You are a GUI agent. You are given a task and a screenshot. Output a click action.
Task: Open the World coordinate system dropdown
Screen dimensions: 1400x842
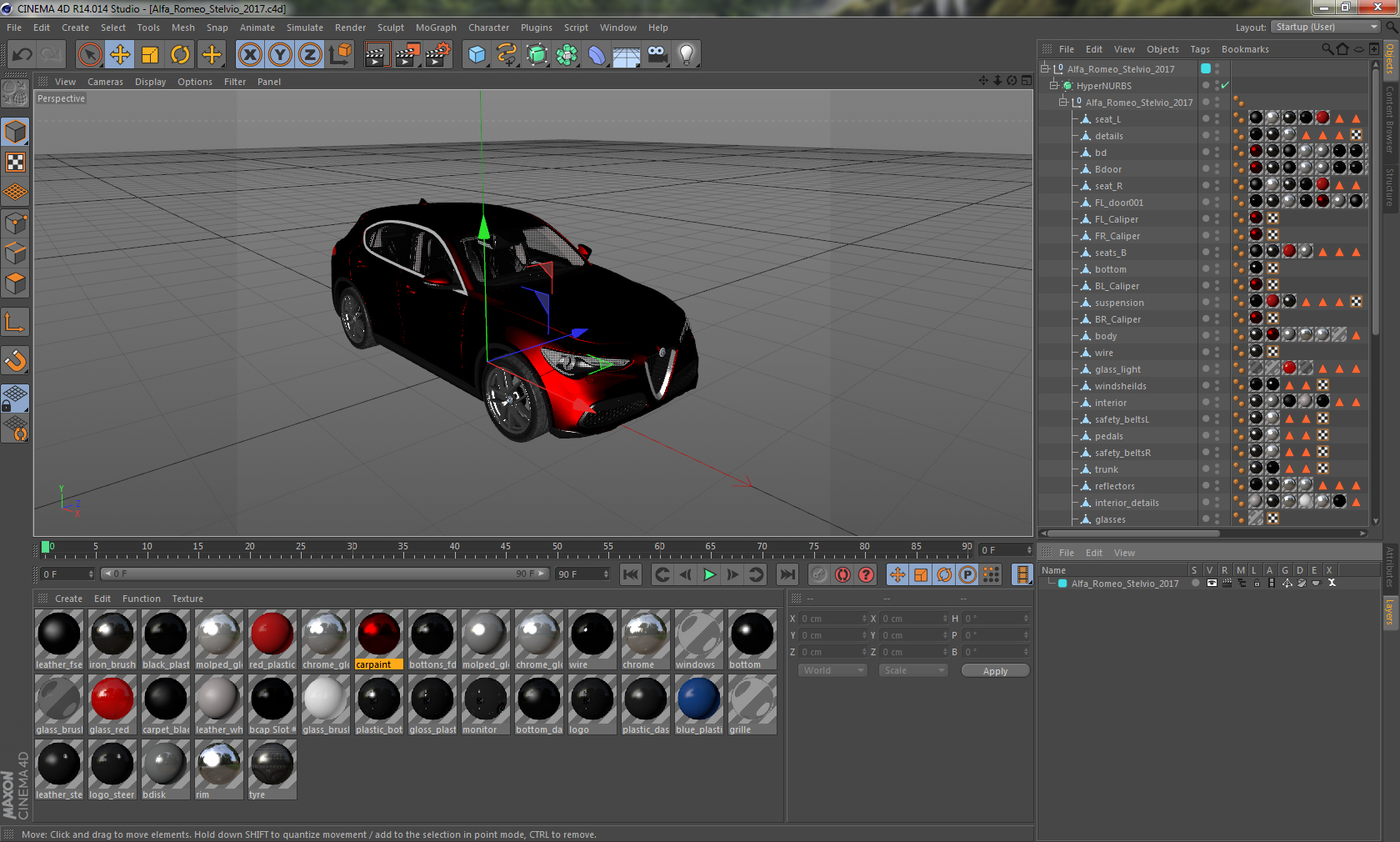[x=832, y=670]
